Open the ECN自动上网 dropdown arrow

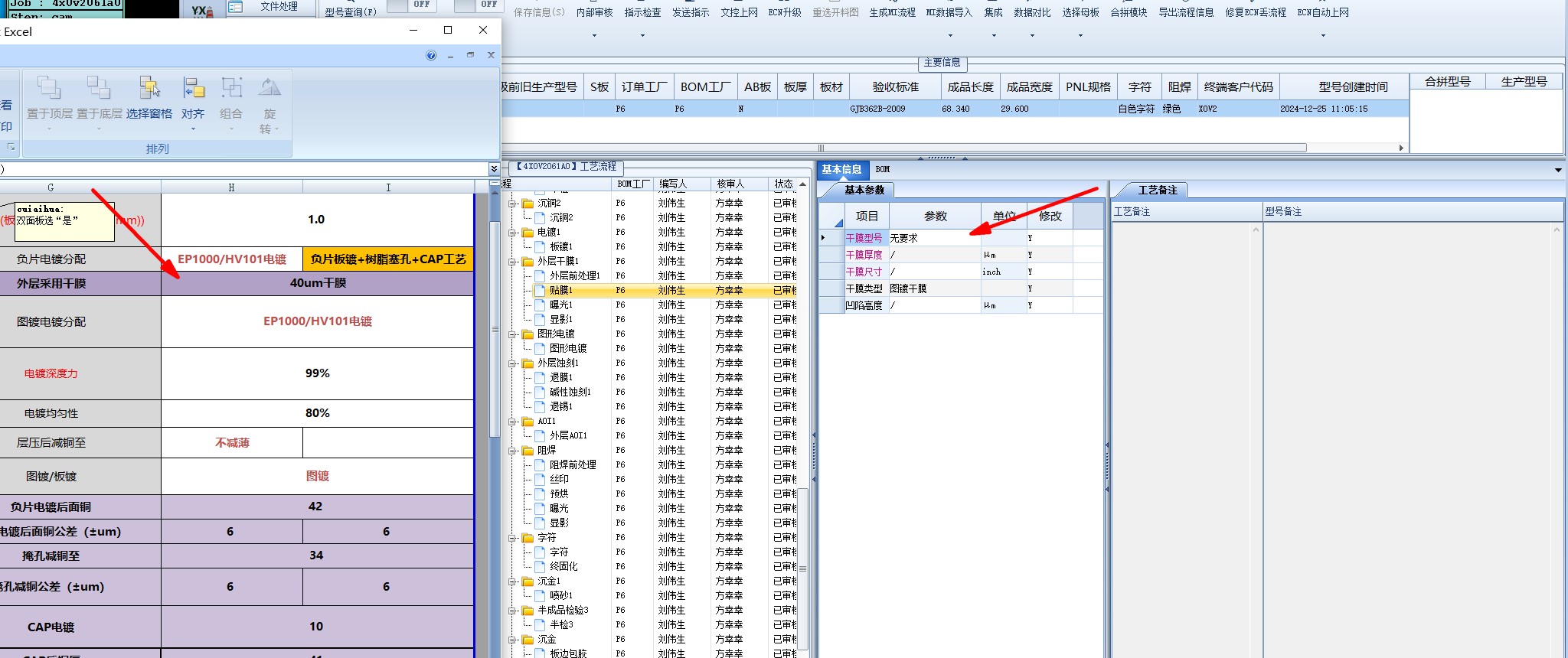(x=1323, y=35)
